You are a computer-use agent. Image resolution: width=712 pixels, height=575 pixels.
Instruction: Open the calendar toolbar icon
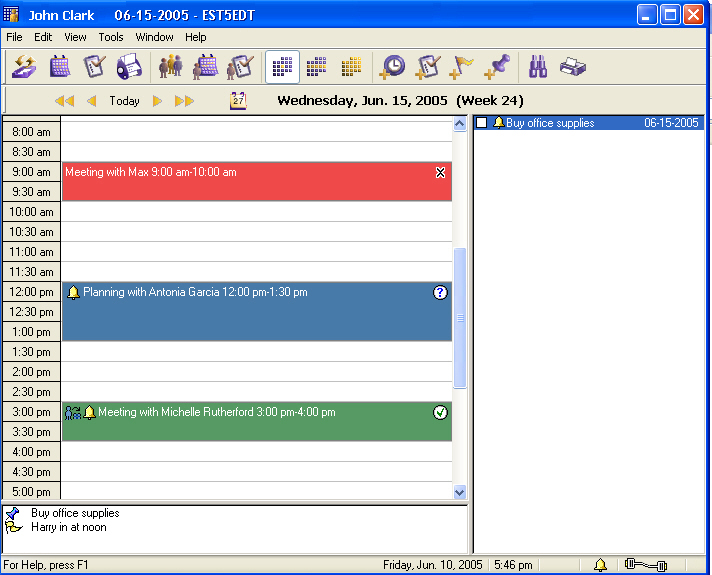59,67
